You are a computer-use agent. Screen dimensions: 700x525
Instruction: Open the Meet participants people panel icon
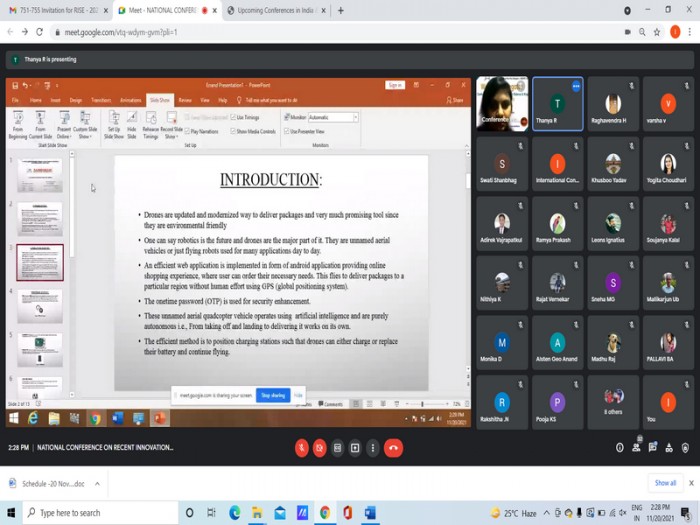(637, 448)
